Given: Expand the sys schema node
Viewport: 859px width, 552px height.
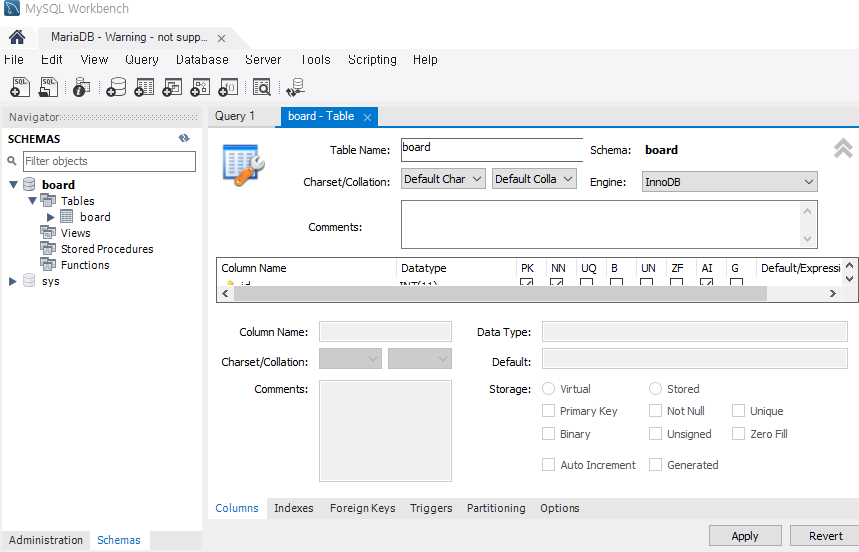Looking at the screenshot, I should (x=13, y=281).
